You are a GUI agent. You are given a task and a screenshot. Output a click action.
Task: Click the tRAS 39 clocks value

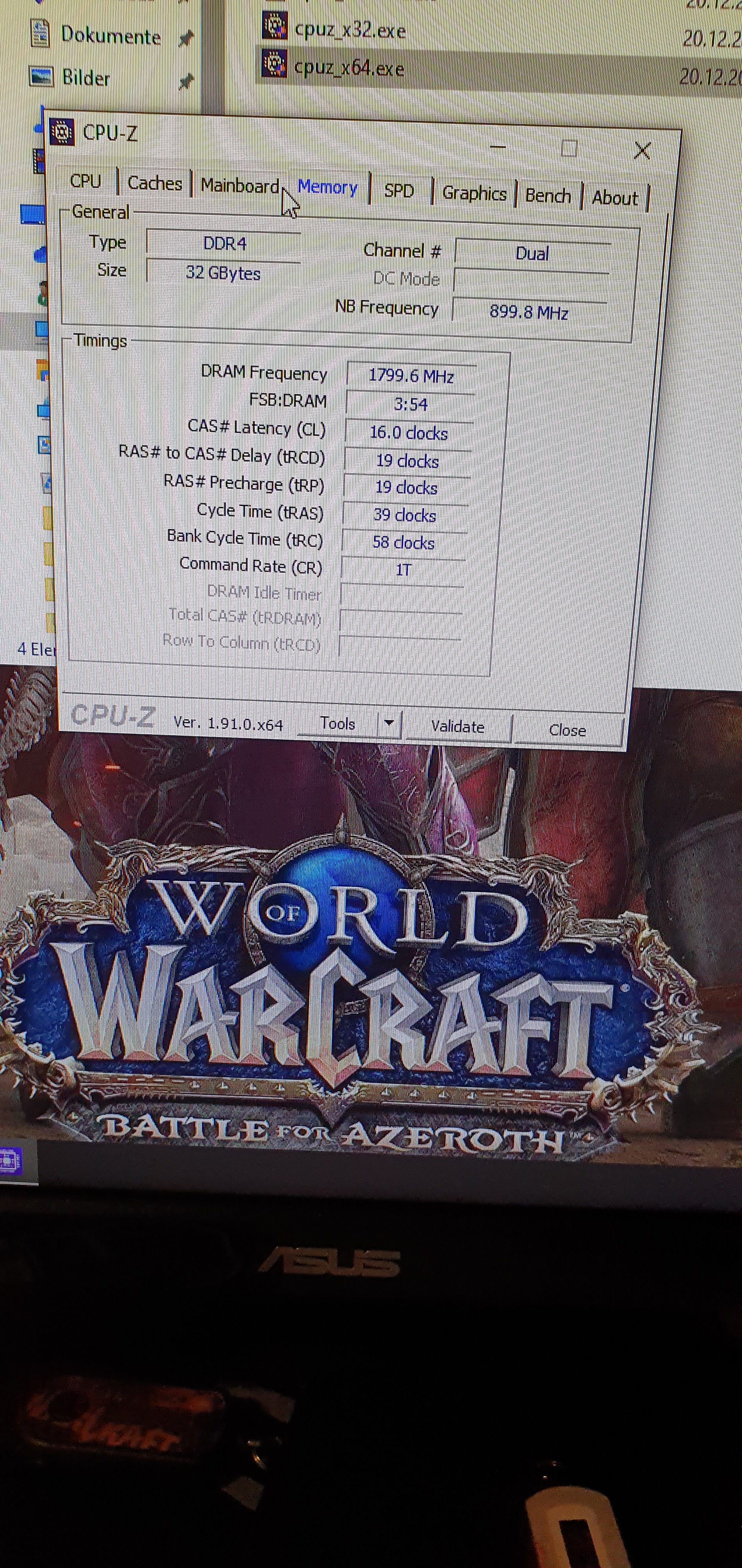(405, 515)
